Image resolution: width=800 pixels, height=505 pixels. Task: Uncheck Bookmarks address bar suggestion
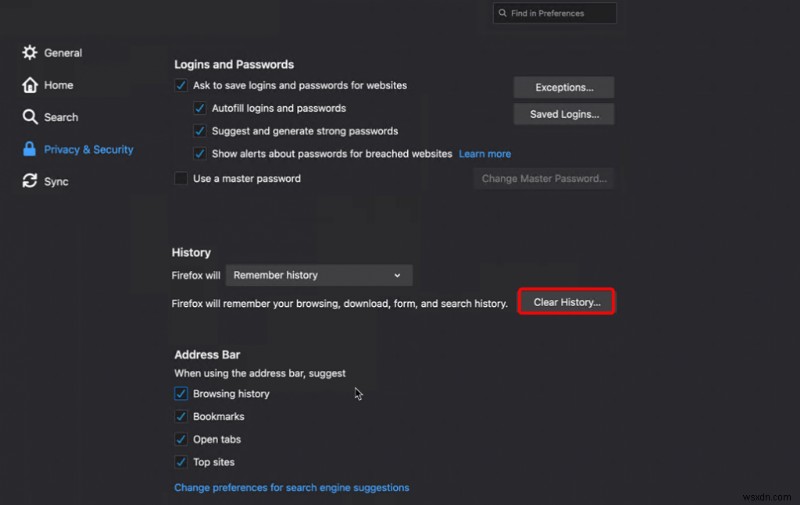(181, 417)
